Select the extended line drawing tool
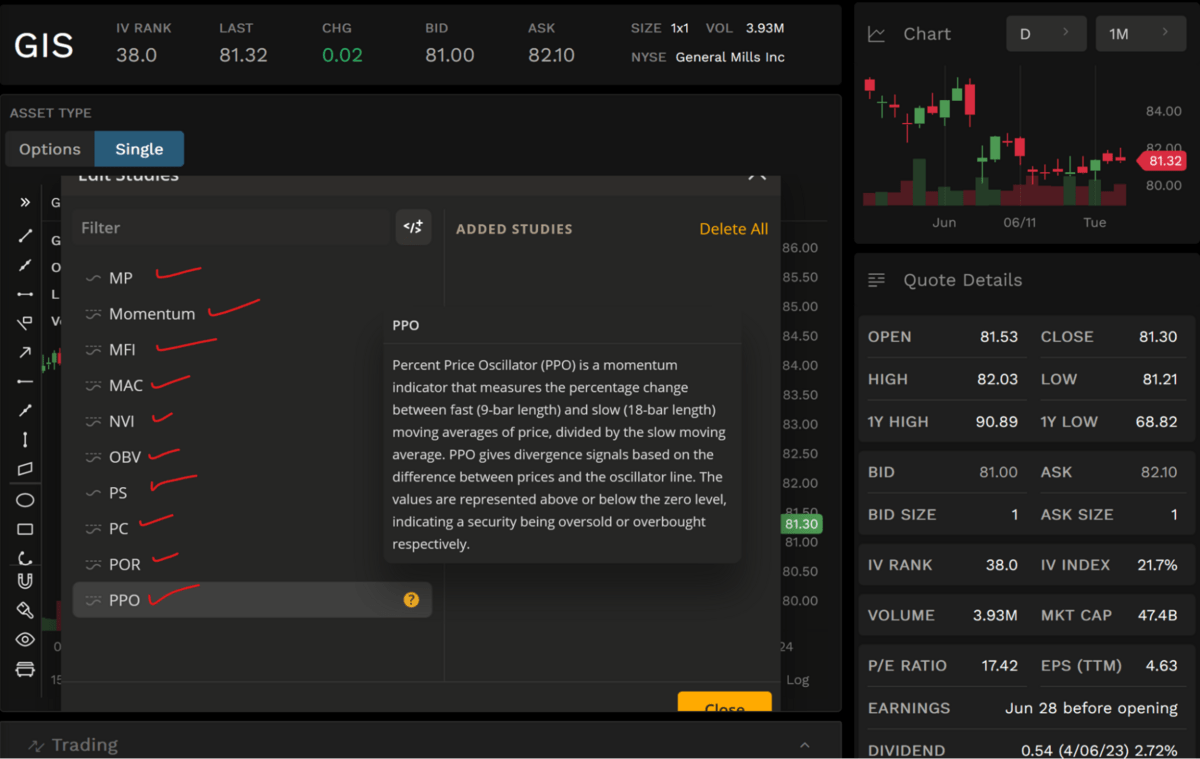This screenshot has height=759, width=1200. pos(25,265)
